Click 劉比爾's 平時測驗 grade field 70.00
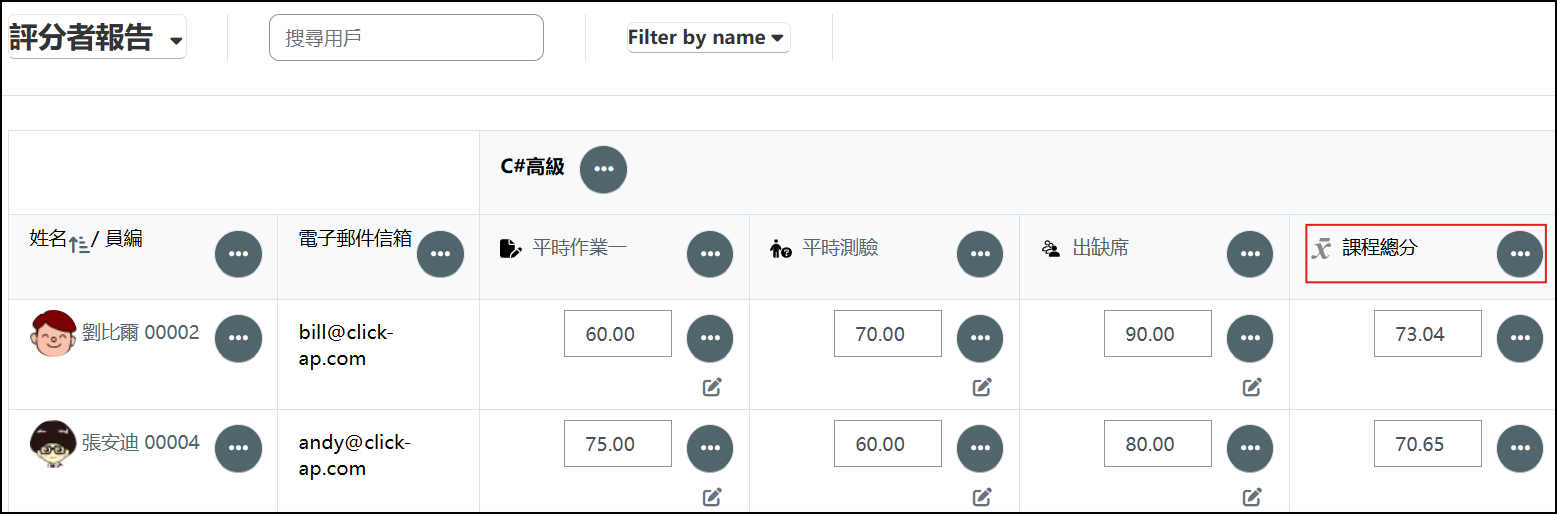The width and height of the screenshot is (1557, 514). [x=888, y=334]
